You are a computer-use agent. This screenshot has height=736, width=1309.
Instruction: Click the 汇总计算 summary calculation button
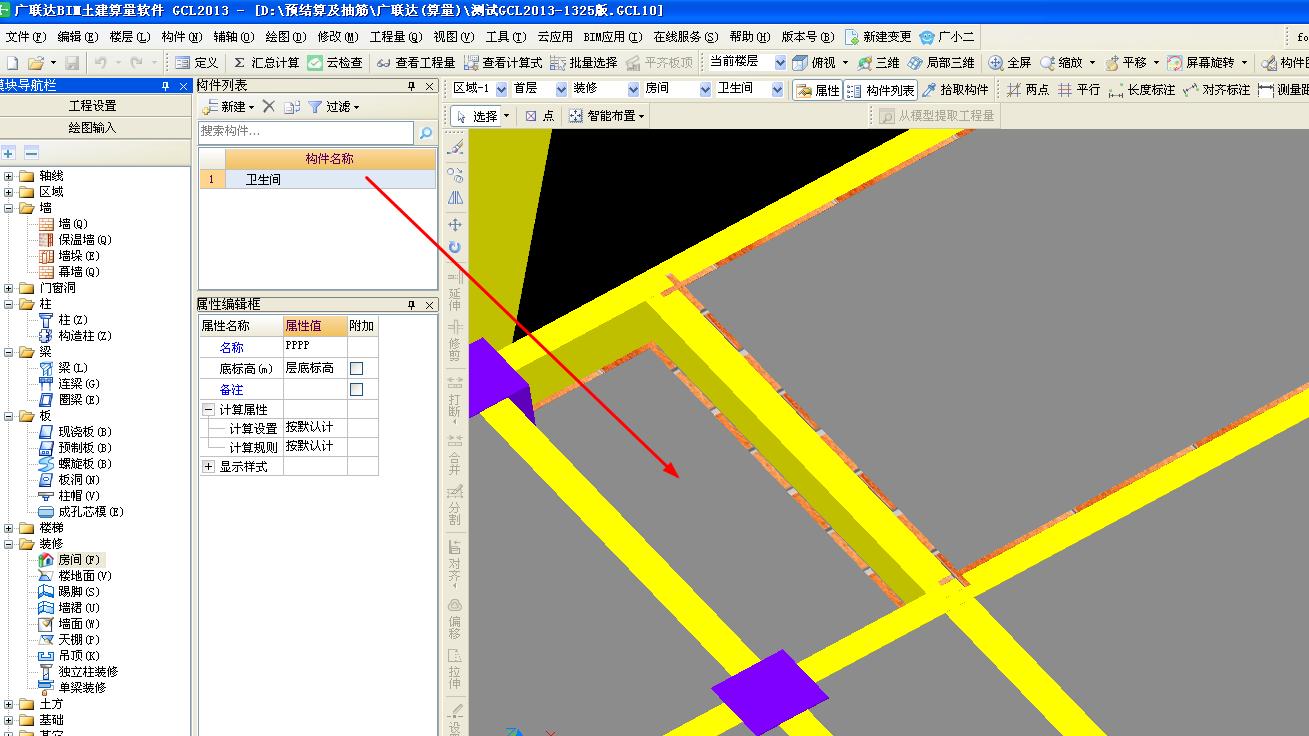click(266, 63)
